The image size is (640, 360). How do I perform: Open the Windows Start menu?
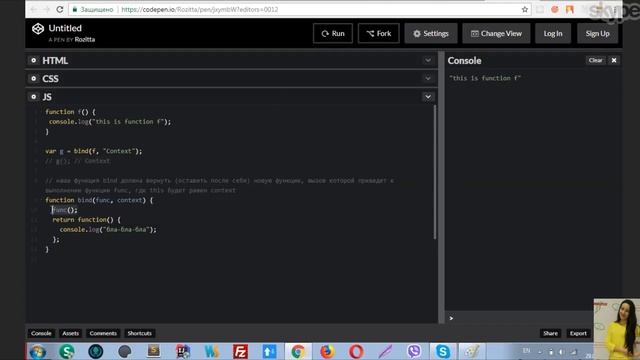38,351
